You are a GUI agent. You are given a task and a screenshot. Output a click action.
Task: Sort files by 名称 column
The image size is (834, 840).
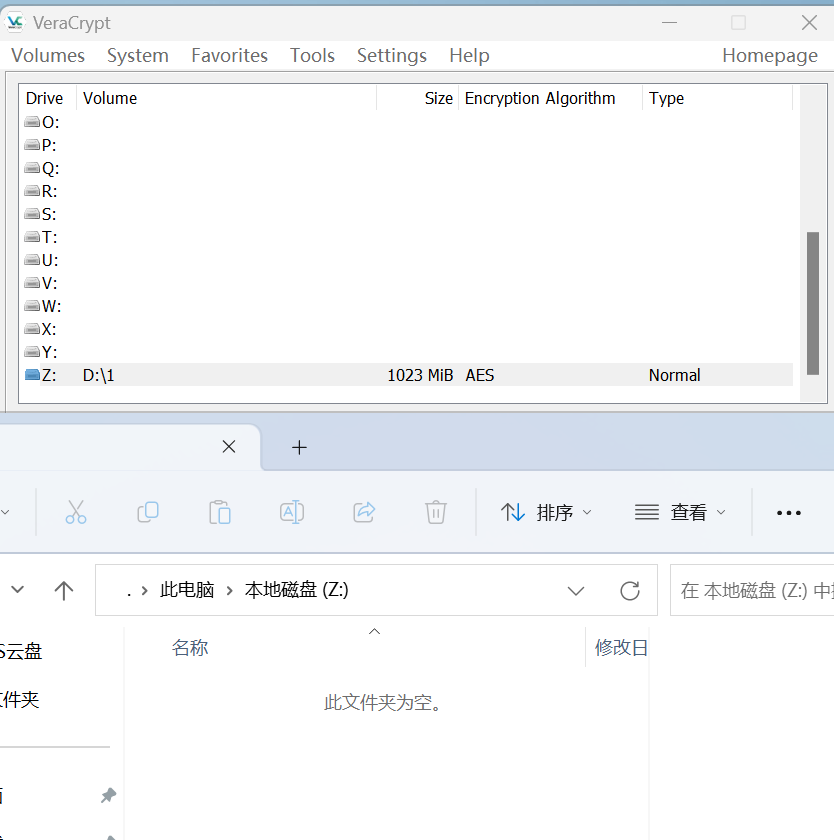click(190, 648)
